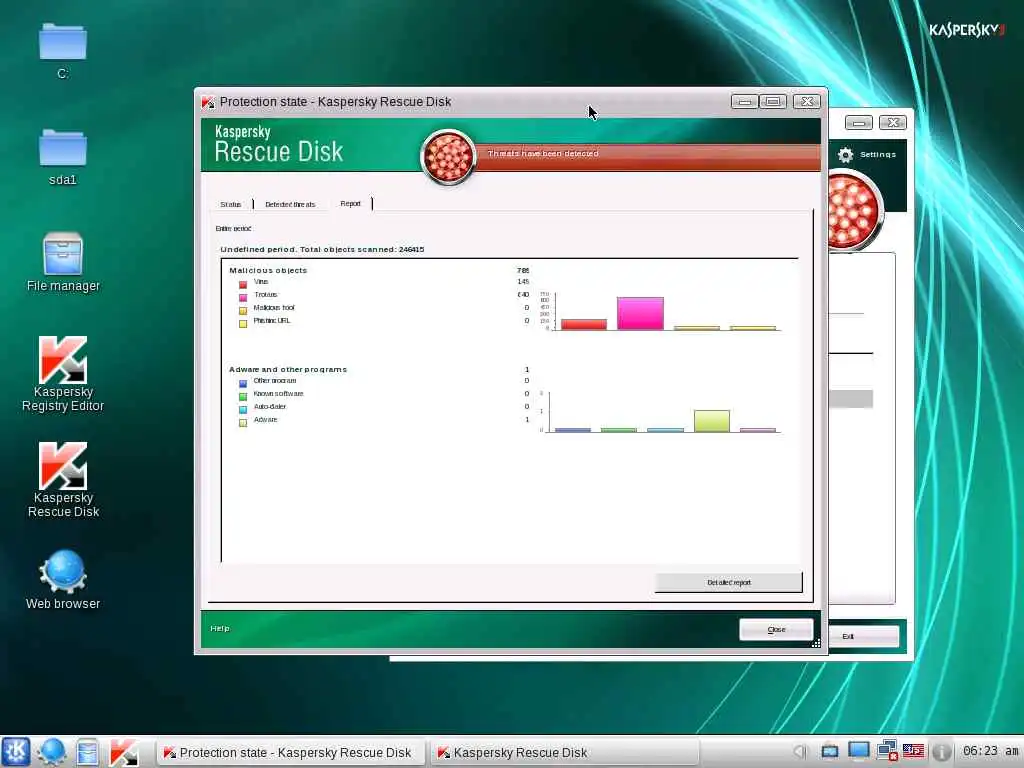The image size is (1024, 768).
Task: Click the magenta Trojans legend swatch
Action: coord(243,297)
